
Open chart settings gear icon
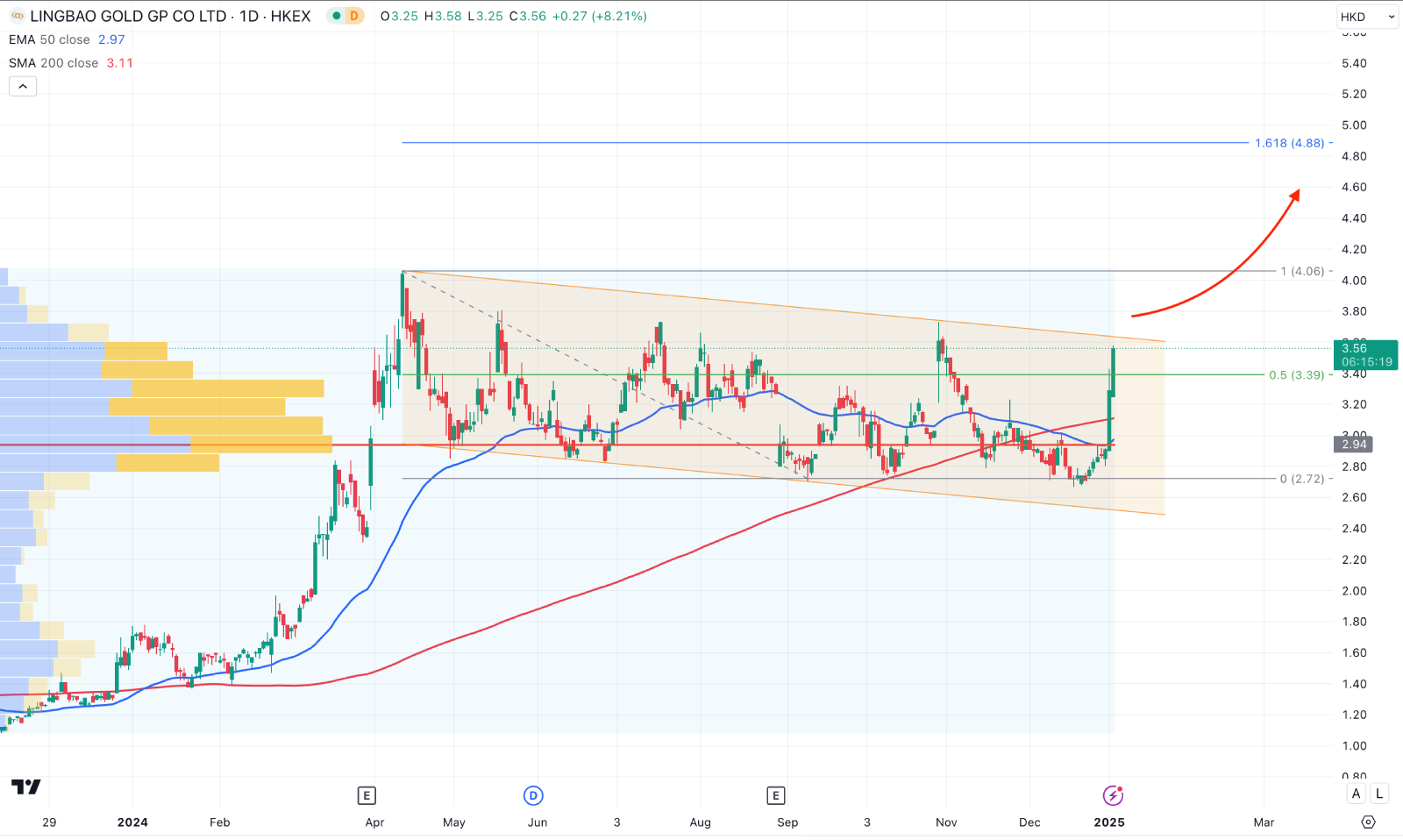(x=1368, y=822)
